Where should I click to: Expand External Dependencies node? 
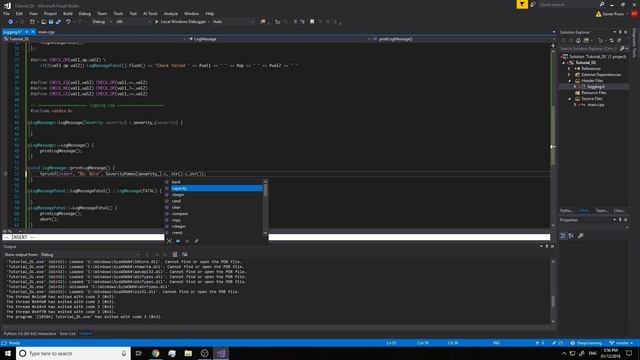[x=569, y=75]
